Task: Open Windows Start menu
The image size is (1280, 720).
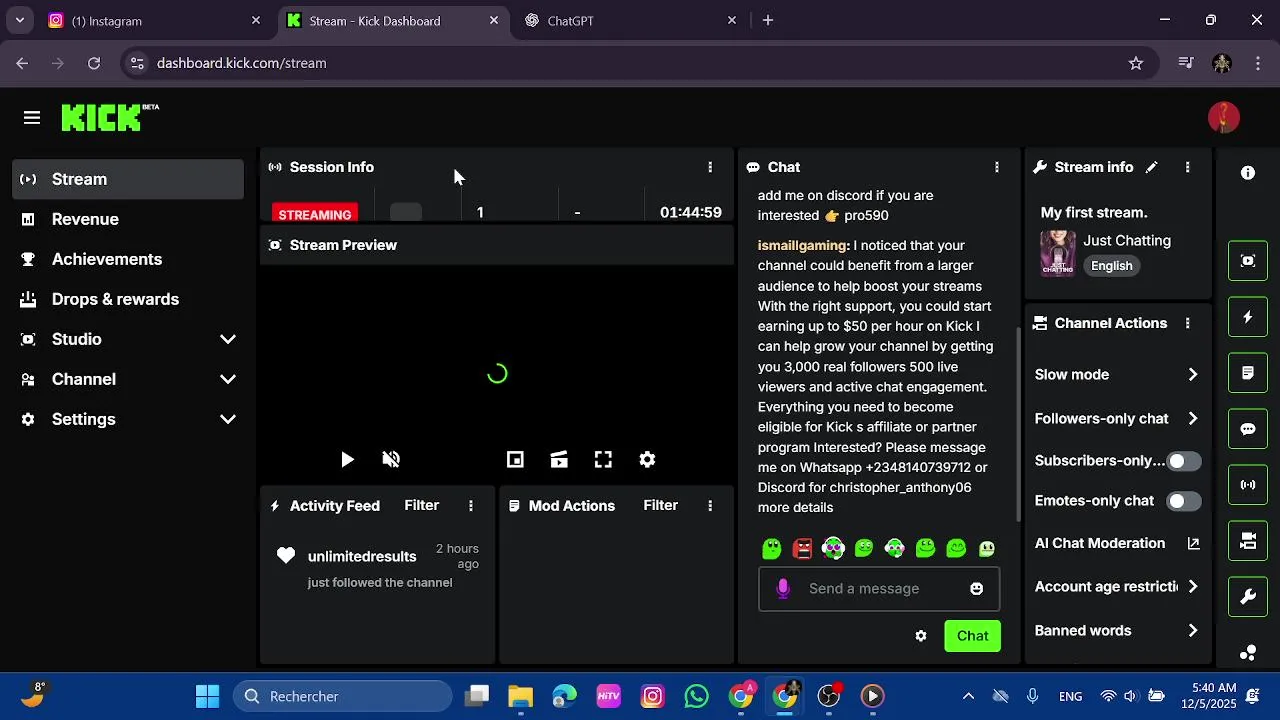Action: [208, 696]
